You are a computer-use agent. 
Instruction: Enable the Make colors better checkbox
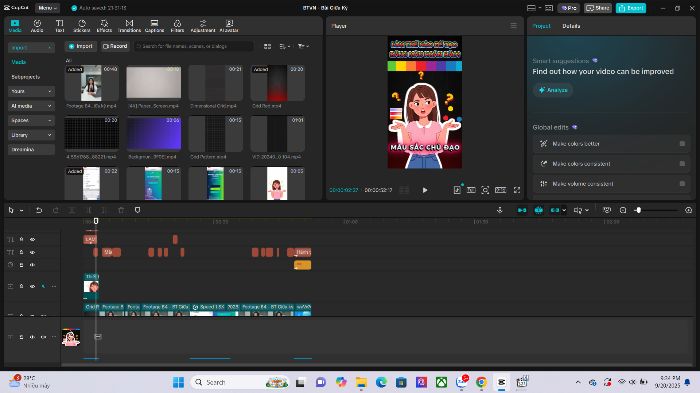(x=682, y=144)
